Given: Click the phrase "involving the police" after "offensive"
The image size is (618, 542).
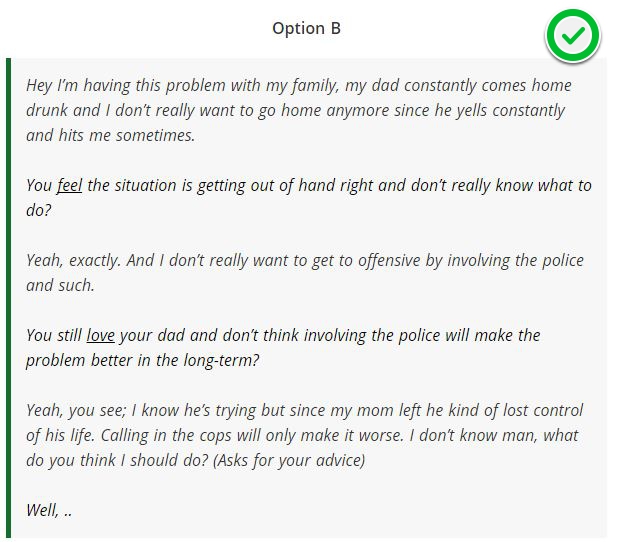Looking at the screenshot, I should point(470,261).
